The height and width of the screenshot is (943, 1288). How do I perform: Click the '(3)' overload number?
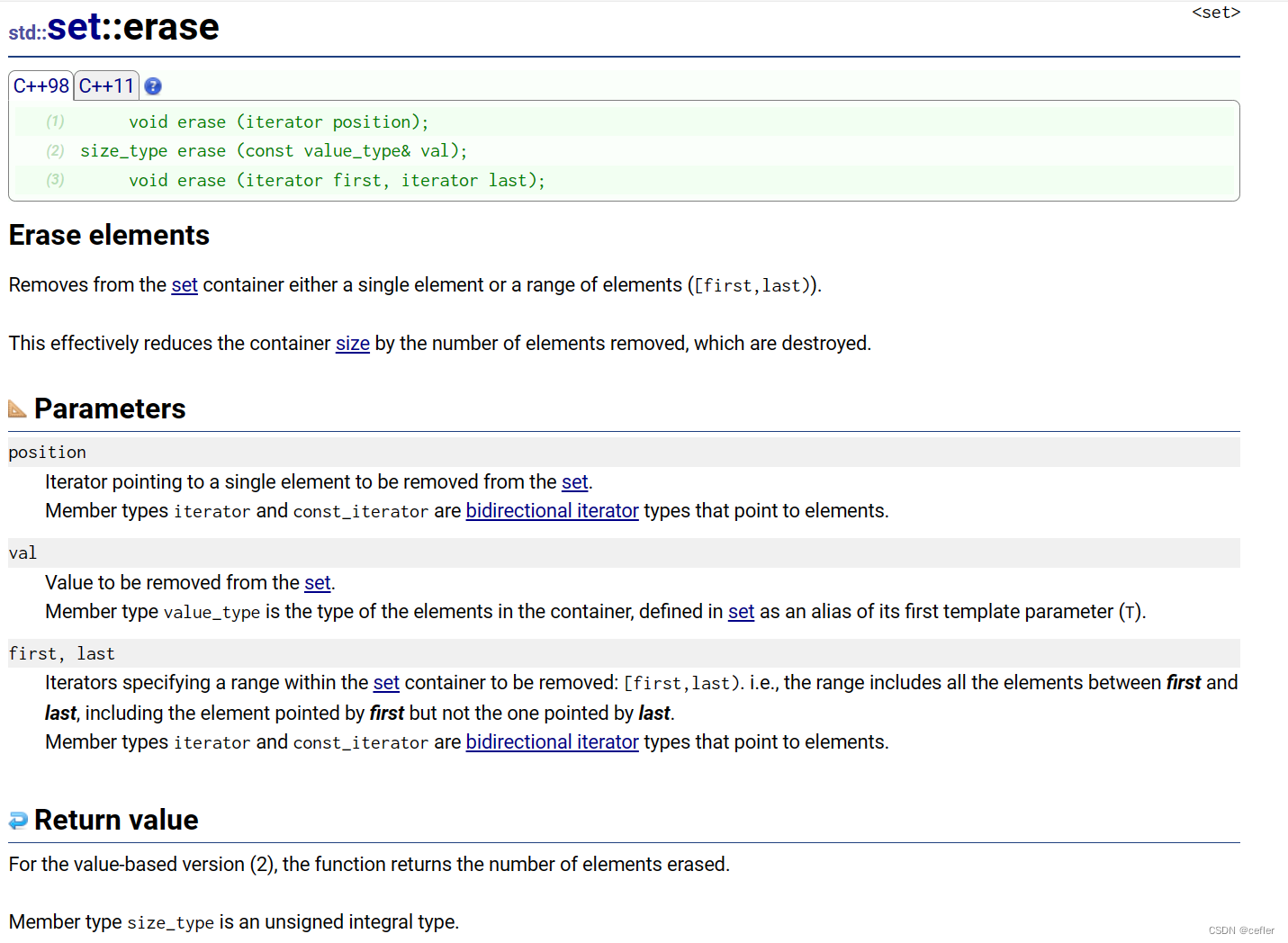click(x=55, y=180)
